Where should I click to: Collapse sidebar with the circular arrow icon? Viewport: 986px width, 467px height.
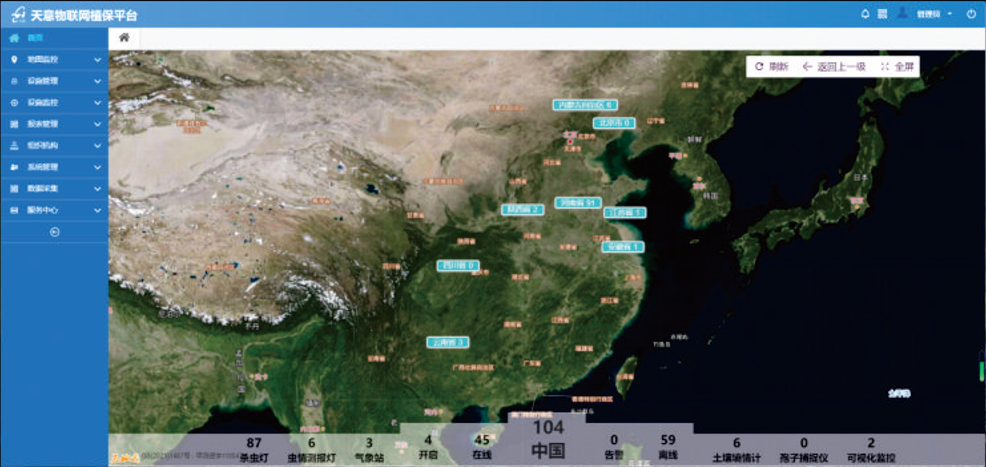coord(54,232)
